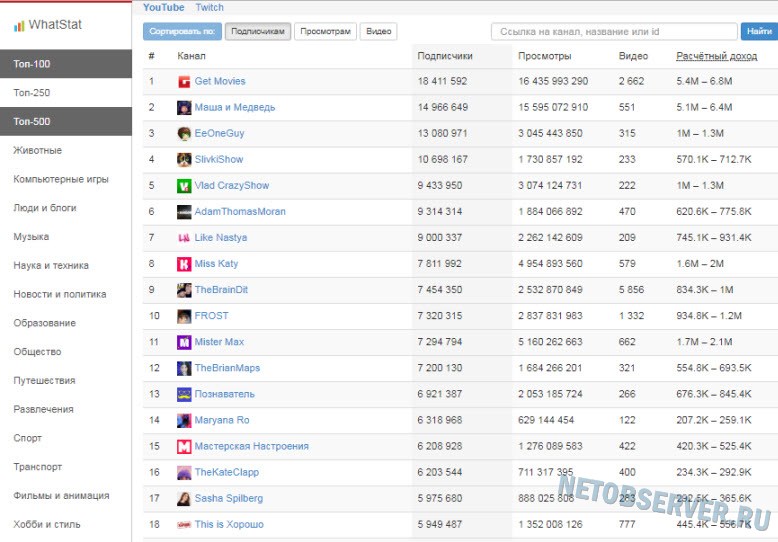The image size is (778, 542).
Task: Sort the list by Просмотрам
Action: click(325, 31)
